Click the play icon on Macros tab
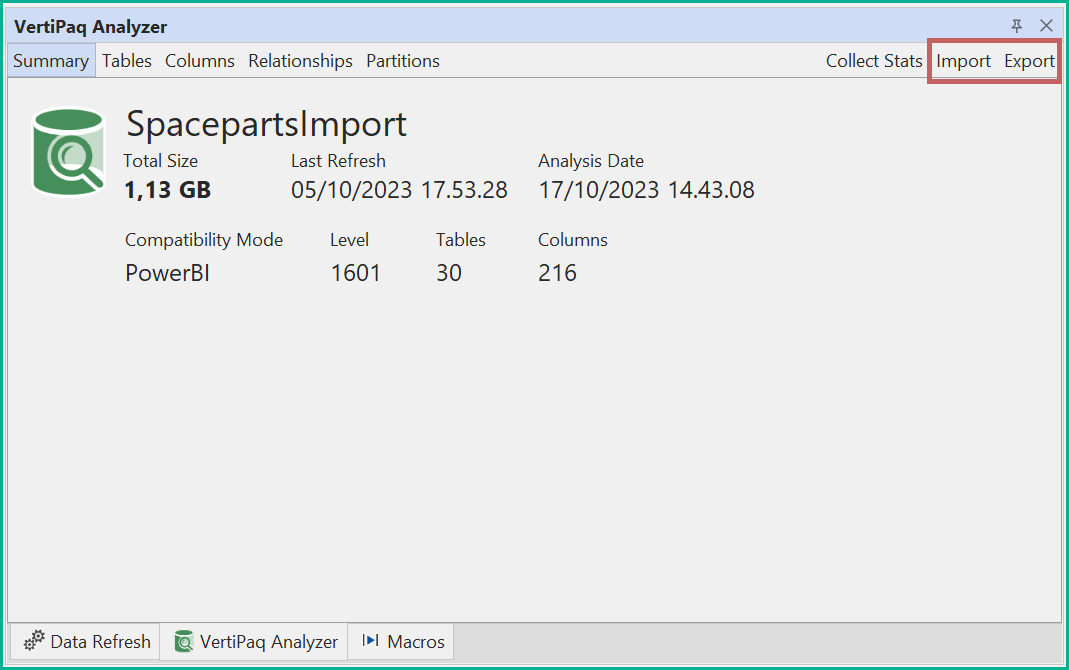The width and height of the screenshot is (1069, 670). click(370, 641)
